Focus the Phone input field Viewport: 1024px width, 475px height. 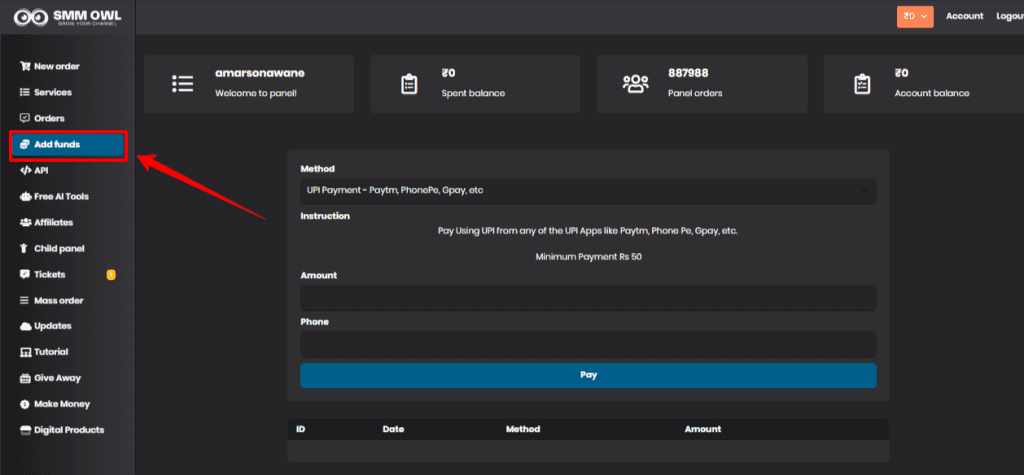tap(587, 345)
